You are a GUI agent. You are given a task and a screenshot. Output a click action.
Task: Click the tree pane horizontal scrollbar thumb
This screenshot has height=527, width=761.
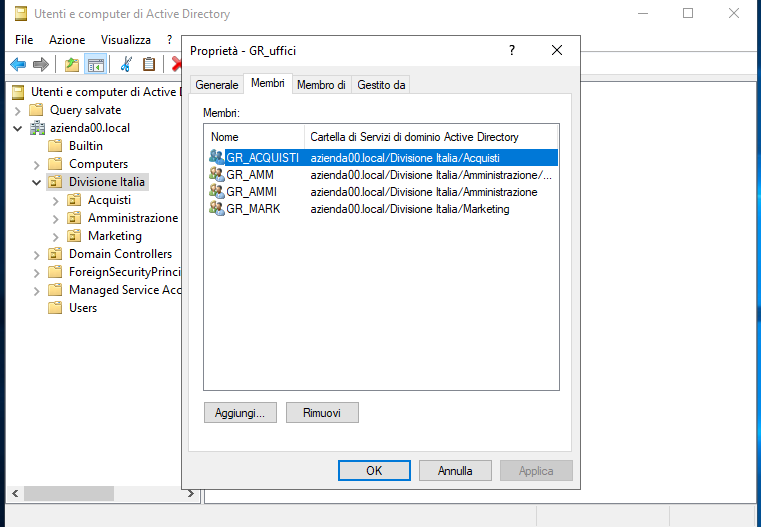pos(69,494)
